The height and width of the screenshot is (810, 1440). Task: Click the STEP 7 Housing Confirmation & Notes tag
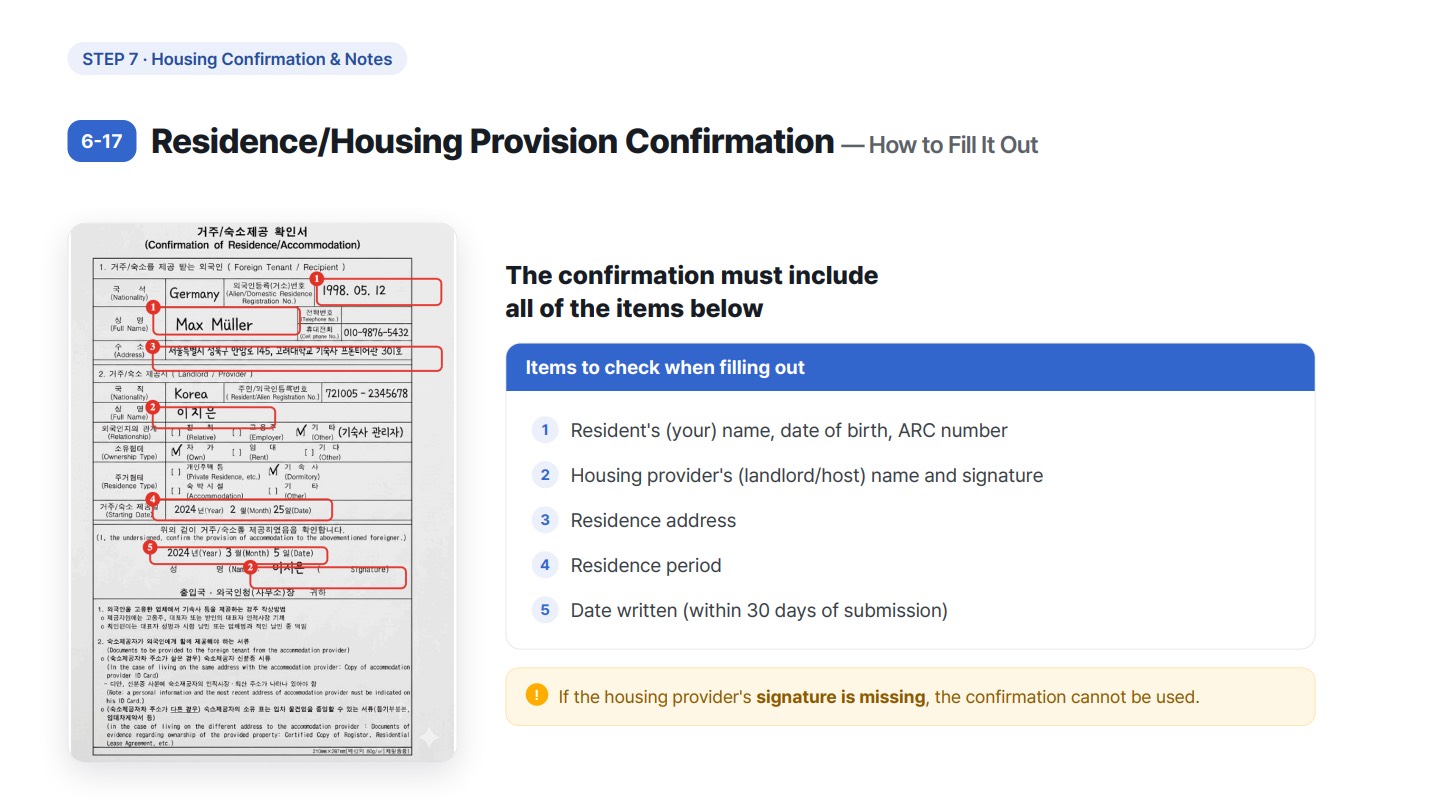tap(237, 59)
